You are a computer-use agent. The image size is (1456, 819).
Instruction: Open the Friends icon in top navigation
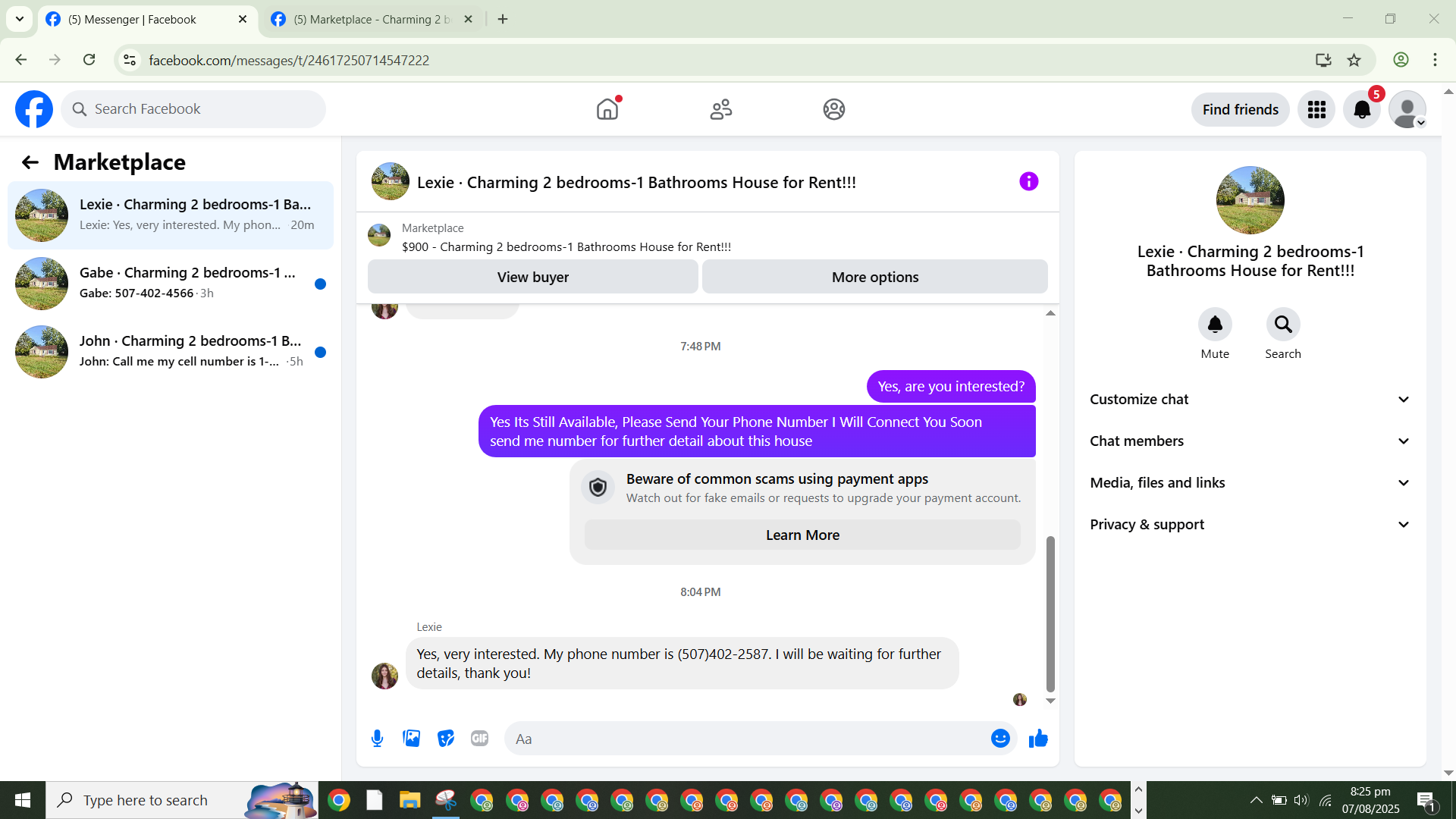tap(721, 109)
